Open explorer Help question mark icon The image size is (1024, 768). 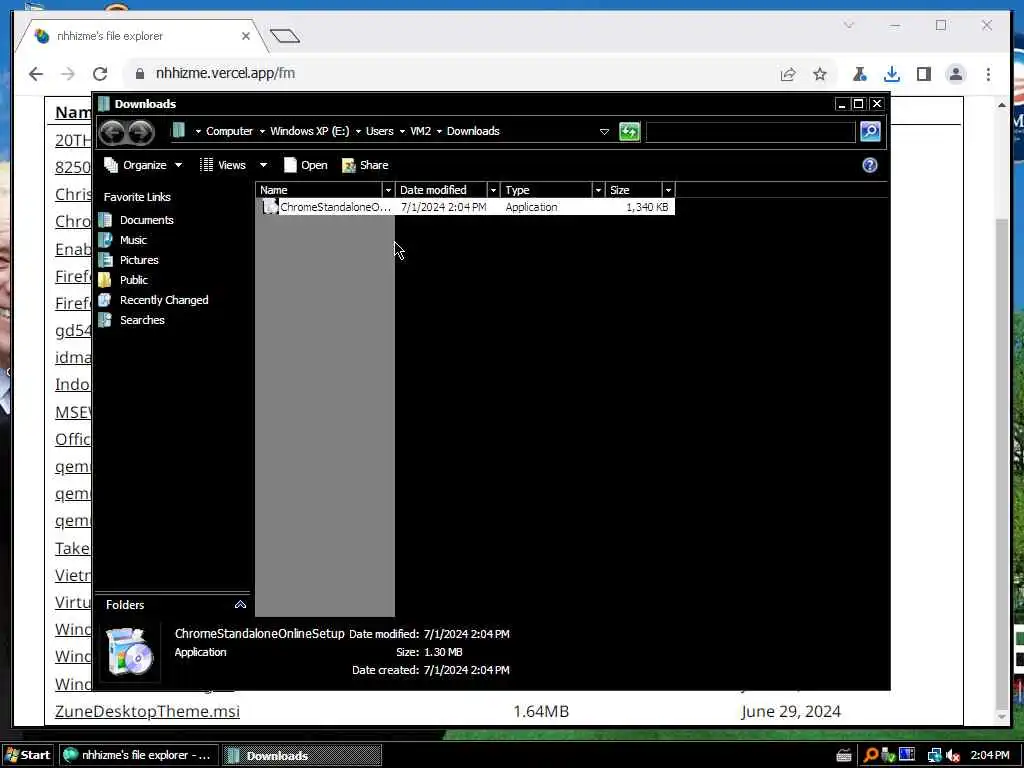[x=870, y=165]
